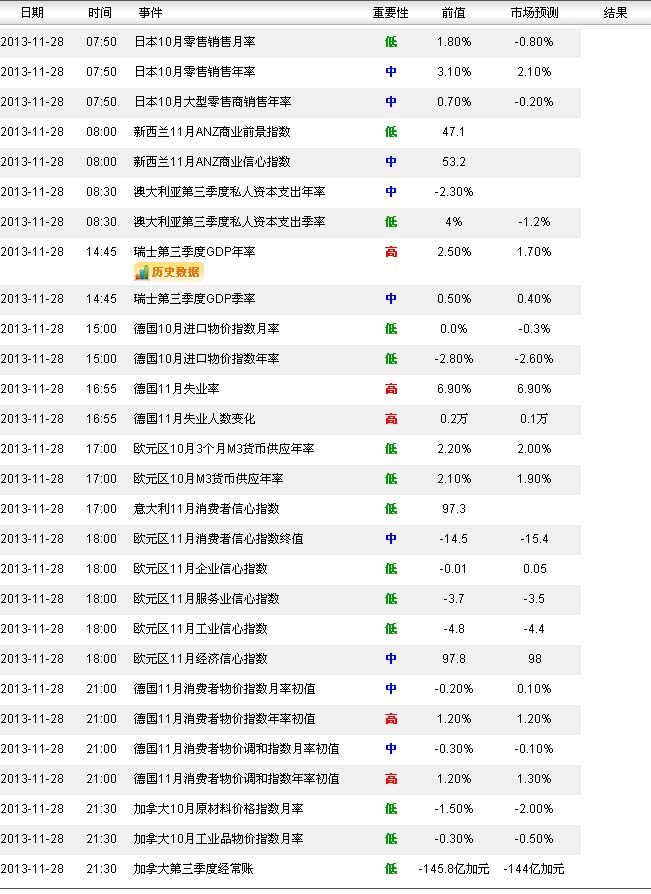This screenshot has height=894, width=651.
Task: Select event 欧元区11月消费者信心指数终值
Action: point(218,539)
